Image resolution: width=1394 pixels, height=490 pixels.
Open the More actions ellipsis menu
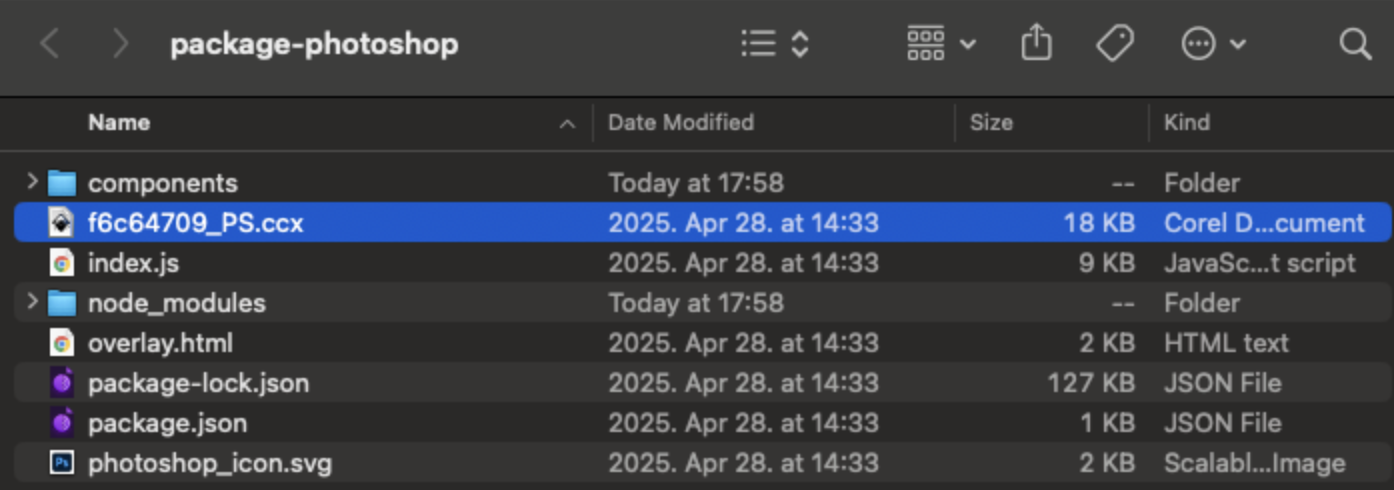coord(1213,44)
